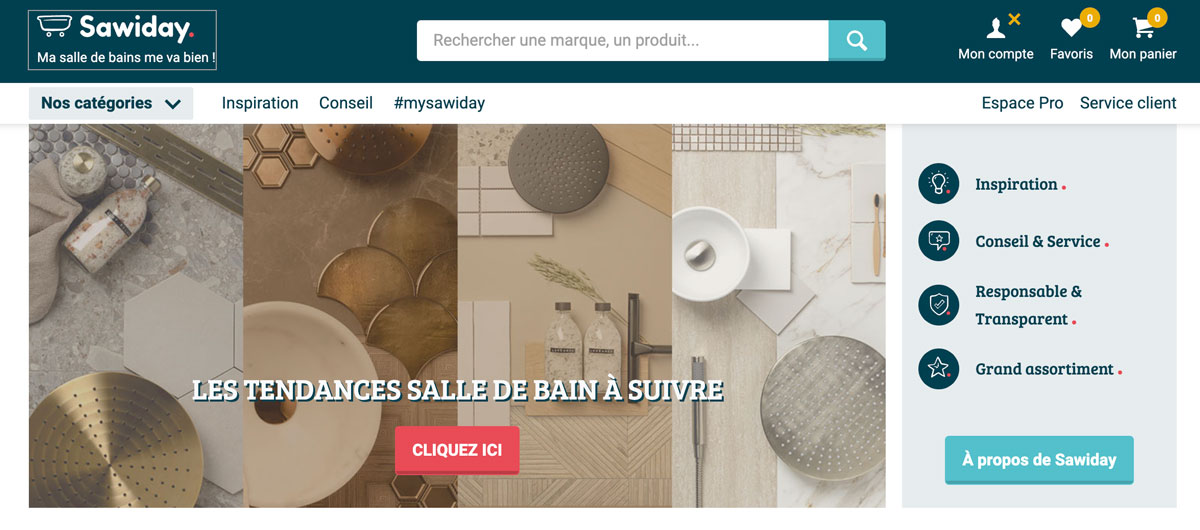
Task: Click the Responsable & Transparent shield icon
Action: coord(938,305)
